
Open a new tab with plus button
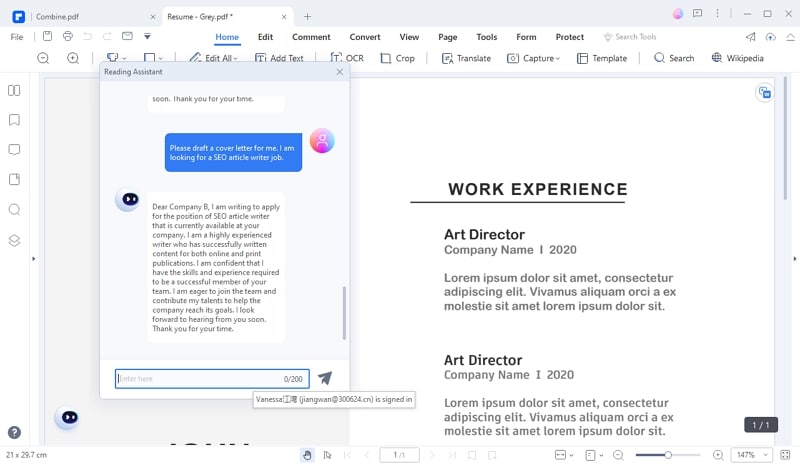[x=307, y=17]
